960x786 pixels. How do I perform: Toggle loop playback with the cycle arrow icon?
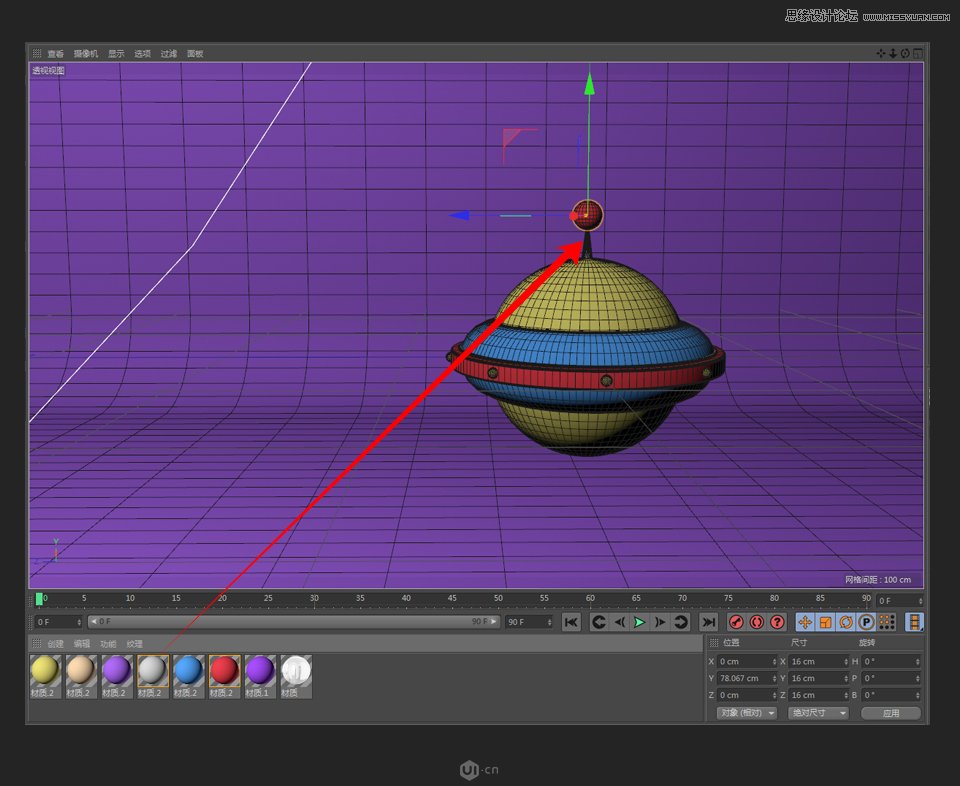coord(681,622)
